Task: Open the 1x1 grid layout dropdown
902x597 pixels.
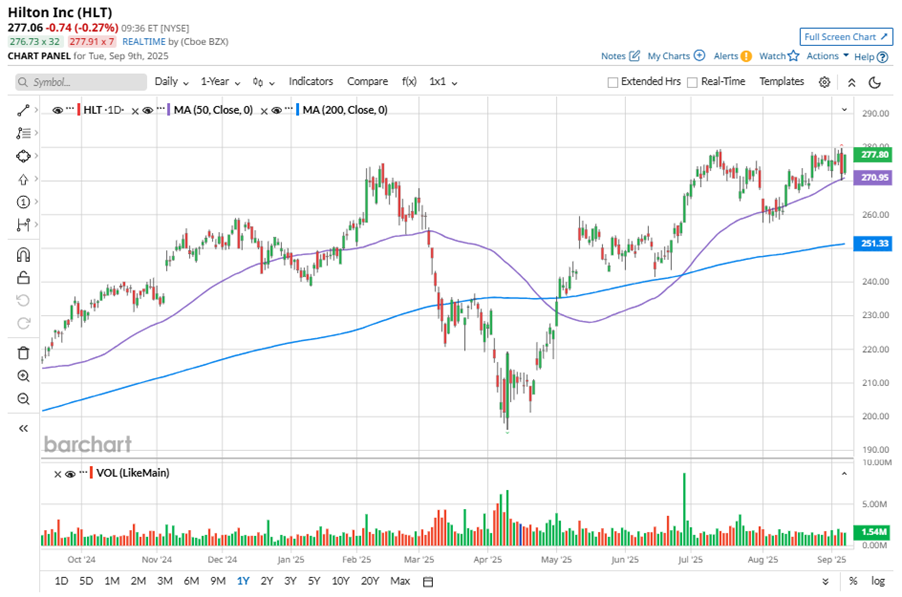Action: coord(443,82)
